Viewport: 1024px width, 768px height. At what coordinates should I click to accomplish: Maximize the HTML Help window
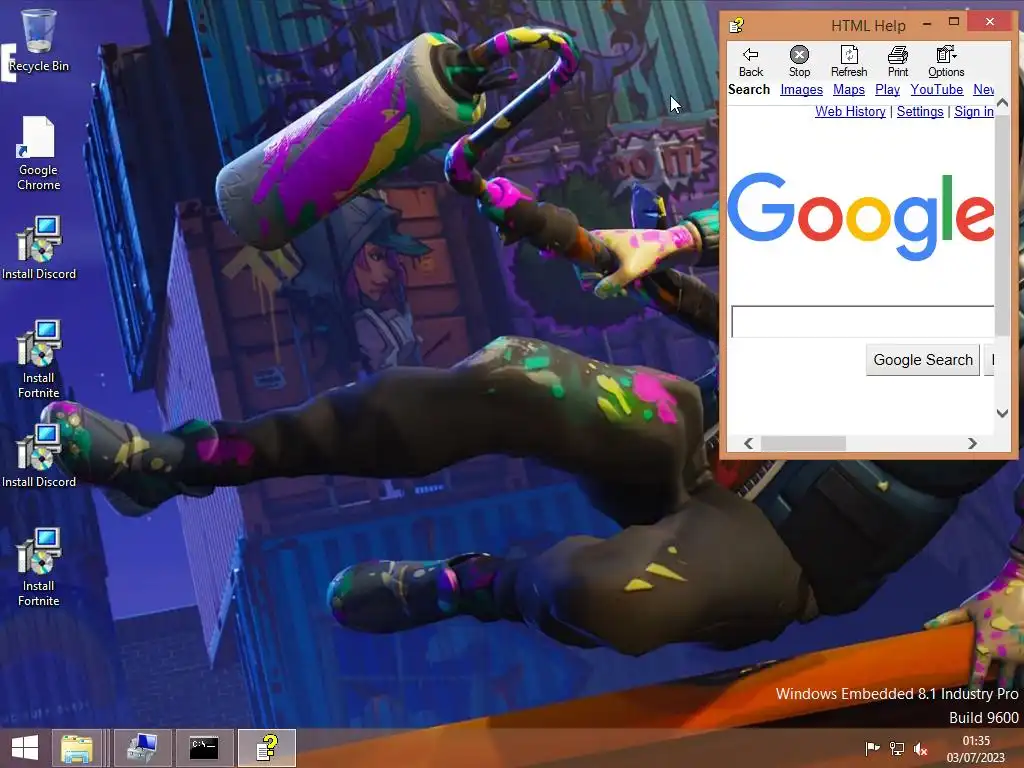click(x=953, y=22)
